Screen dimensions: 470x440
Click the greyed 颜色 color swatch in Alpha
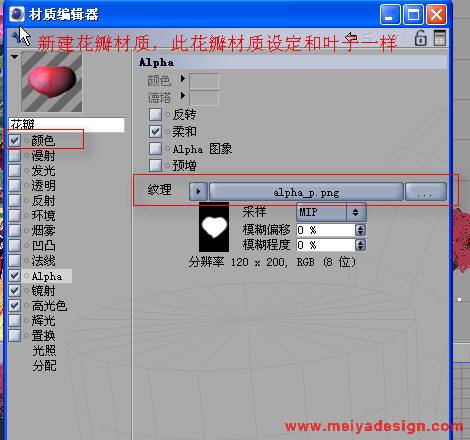(x=204, y=81)
